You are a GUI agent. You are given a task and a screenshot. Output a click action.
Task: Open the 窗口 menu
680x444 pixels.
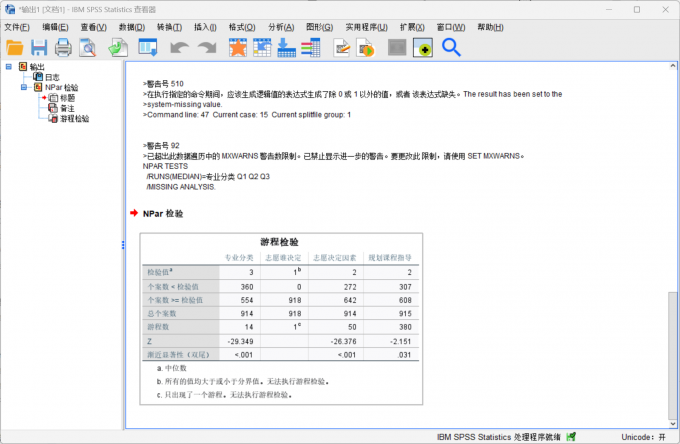coord(451,27)
